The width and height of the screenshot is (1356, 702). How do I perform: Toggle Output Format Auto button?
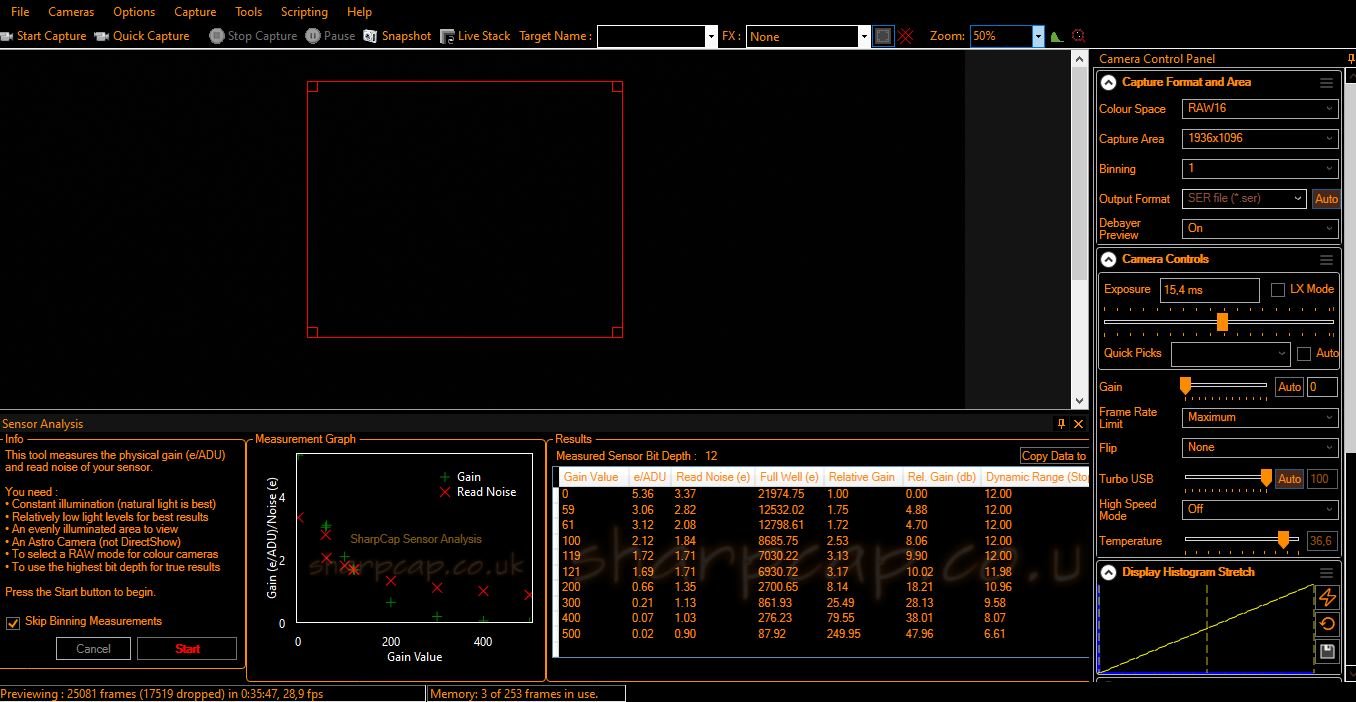pos(1326,199)
